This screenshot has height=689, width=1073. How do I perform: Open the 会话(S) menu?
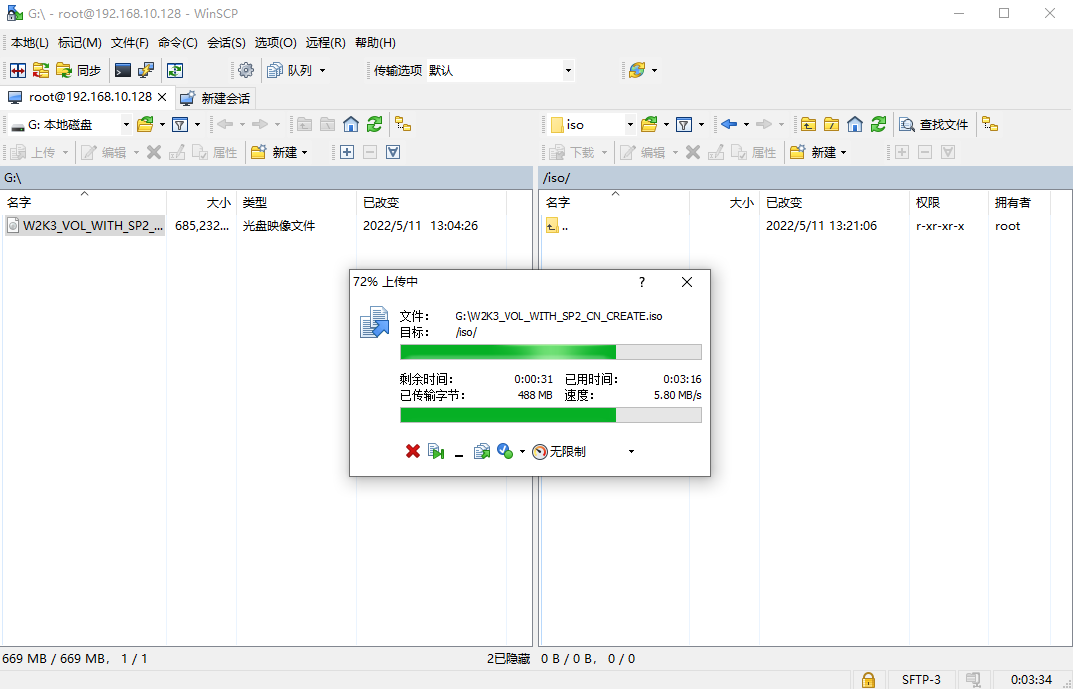point(226,42)
